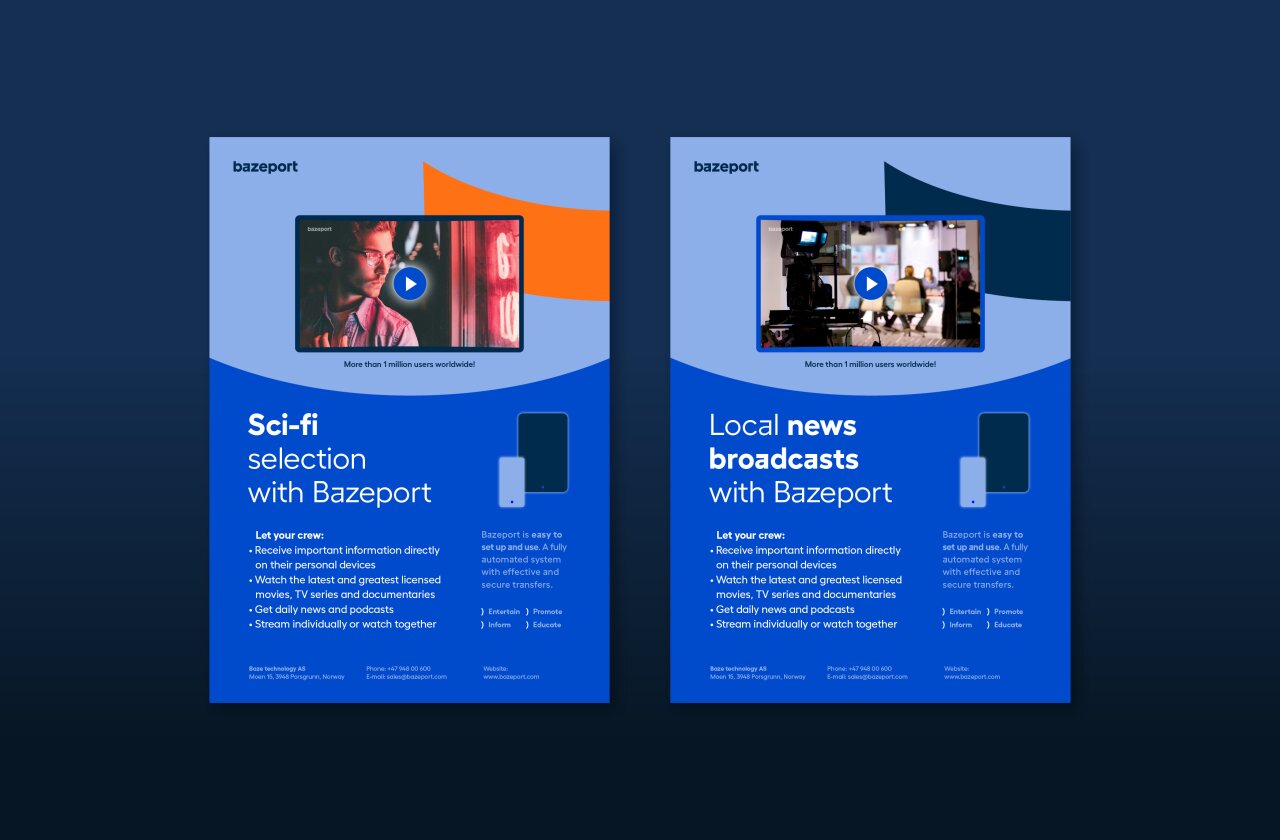Click the 'Promote' label on the Local news poster
1280x840 pixels.
click(x=1008, y=612)
